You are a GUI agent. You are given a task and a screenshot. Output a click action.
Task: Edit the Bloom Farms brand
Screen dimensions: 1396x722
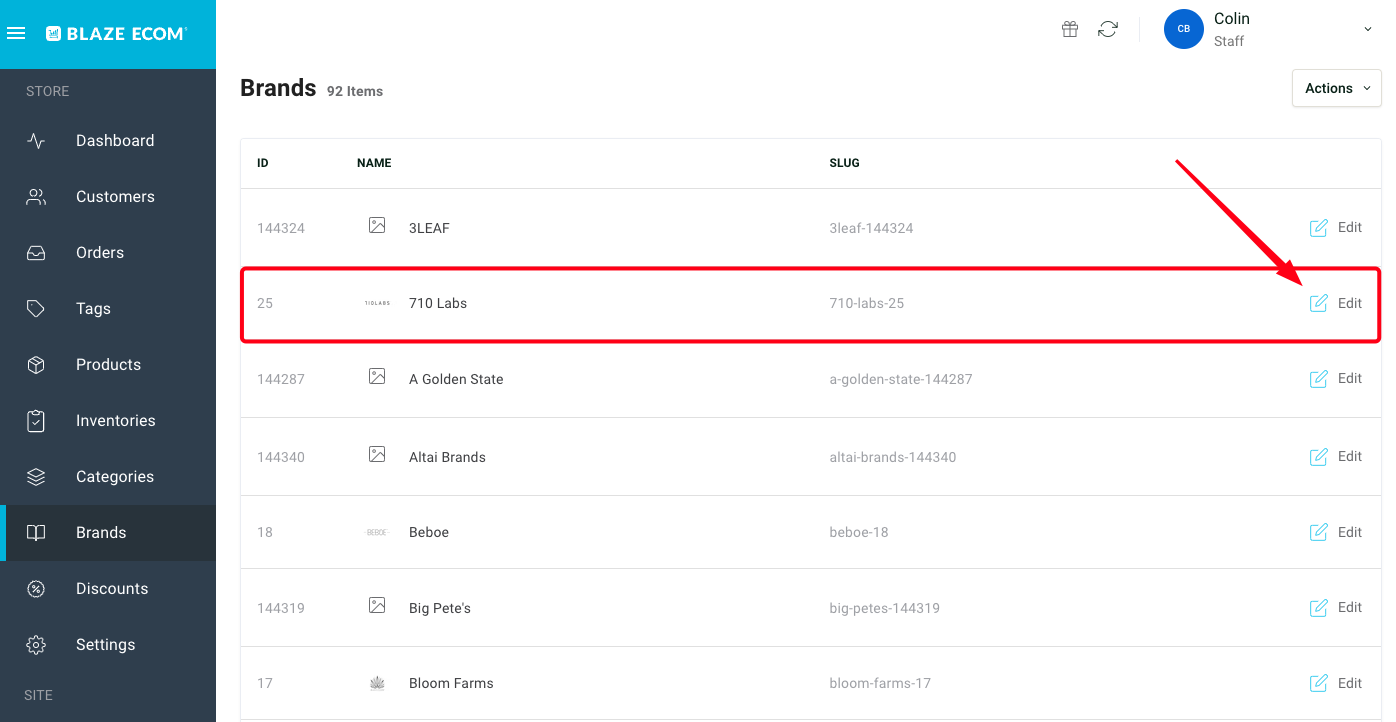[x=1336, y=683]
